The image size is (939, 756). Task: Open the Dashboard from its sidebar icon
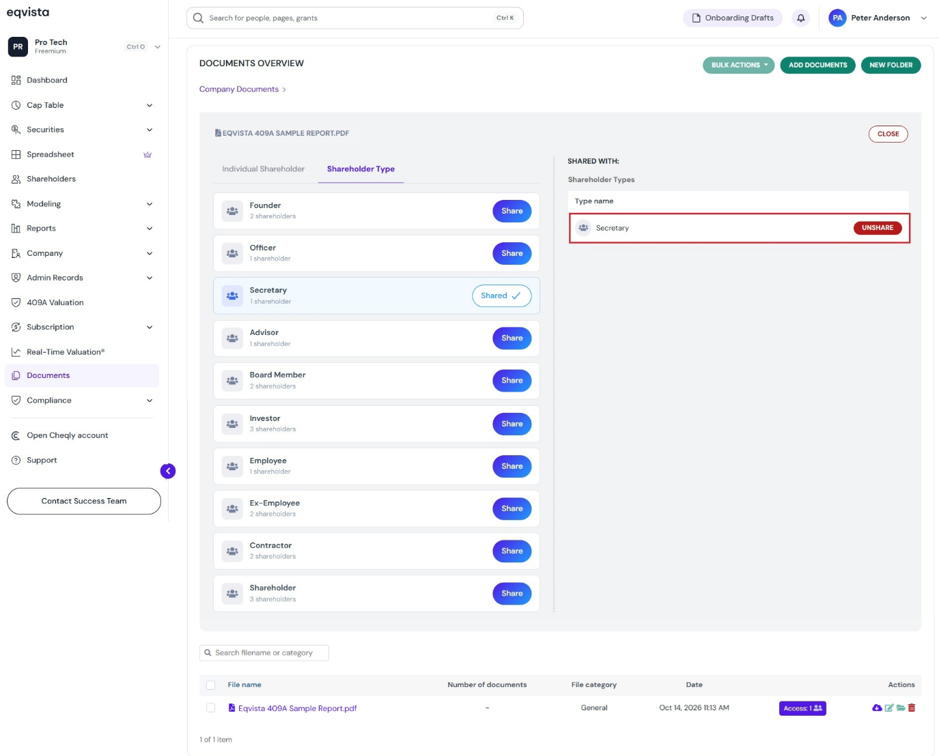(16, 80)
